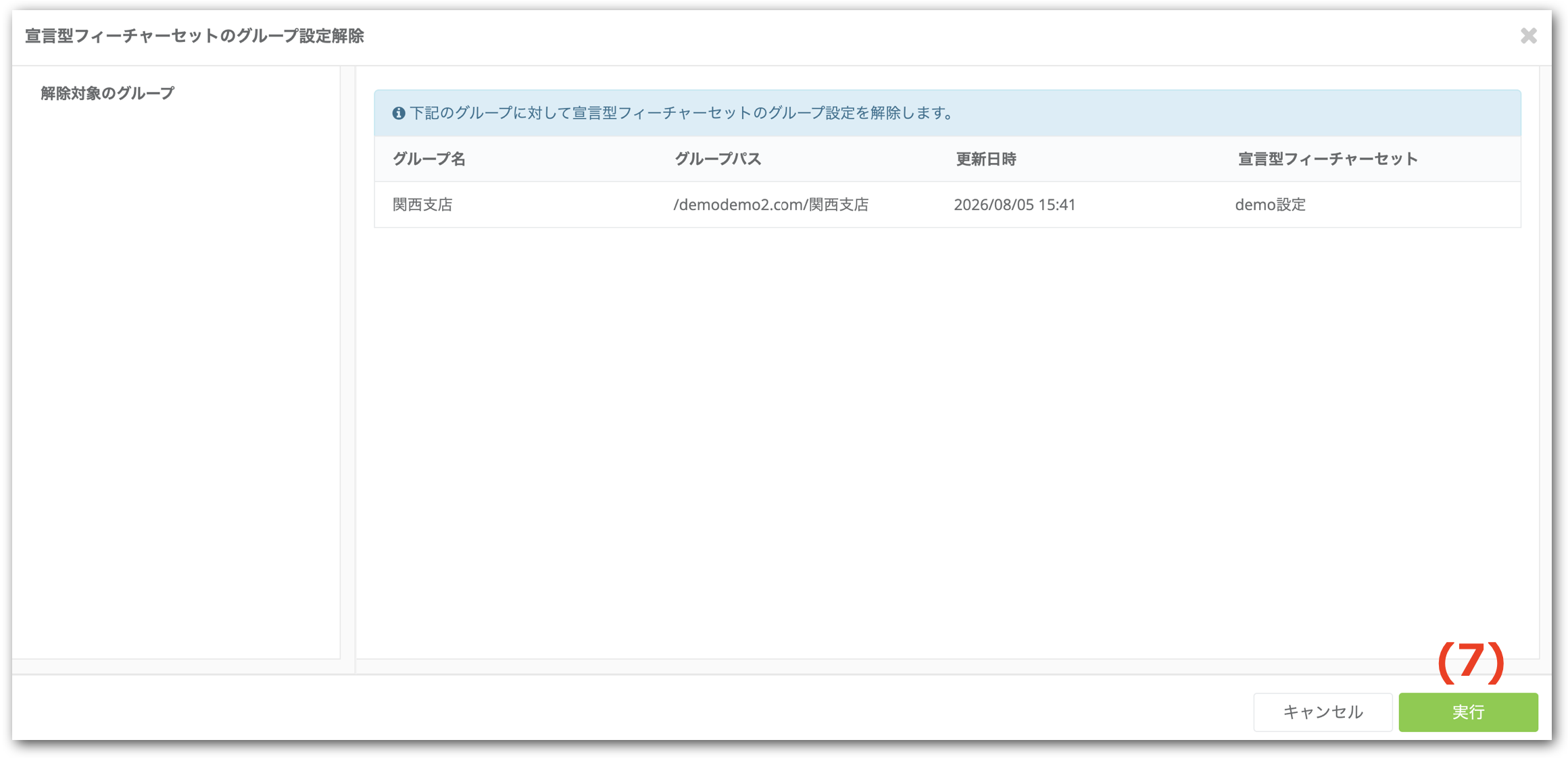Viewport: 1568px width, 765px height.
Task: Select the 関西支店 group name cell
Action: 422,204
